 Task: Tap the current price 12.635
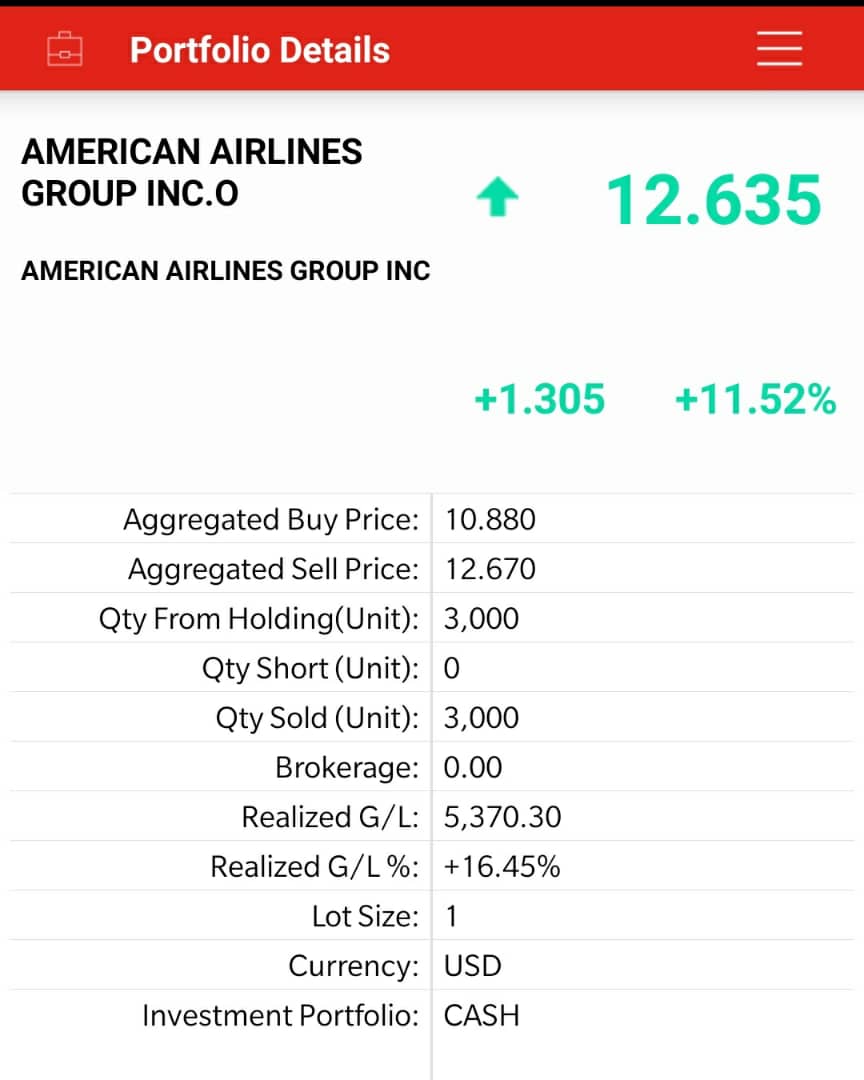click(714, 200)
